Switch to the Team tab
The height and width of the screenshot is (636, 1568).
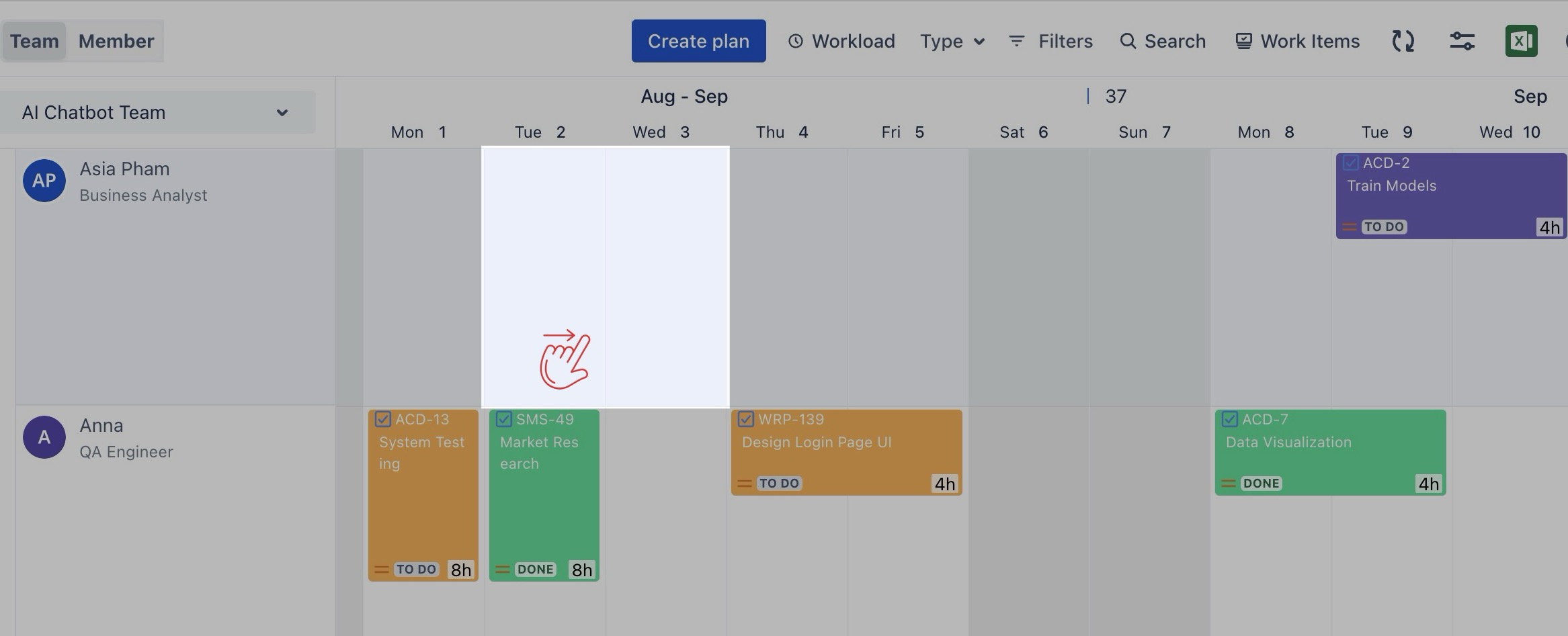point(34,41)
